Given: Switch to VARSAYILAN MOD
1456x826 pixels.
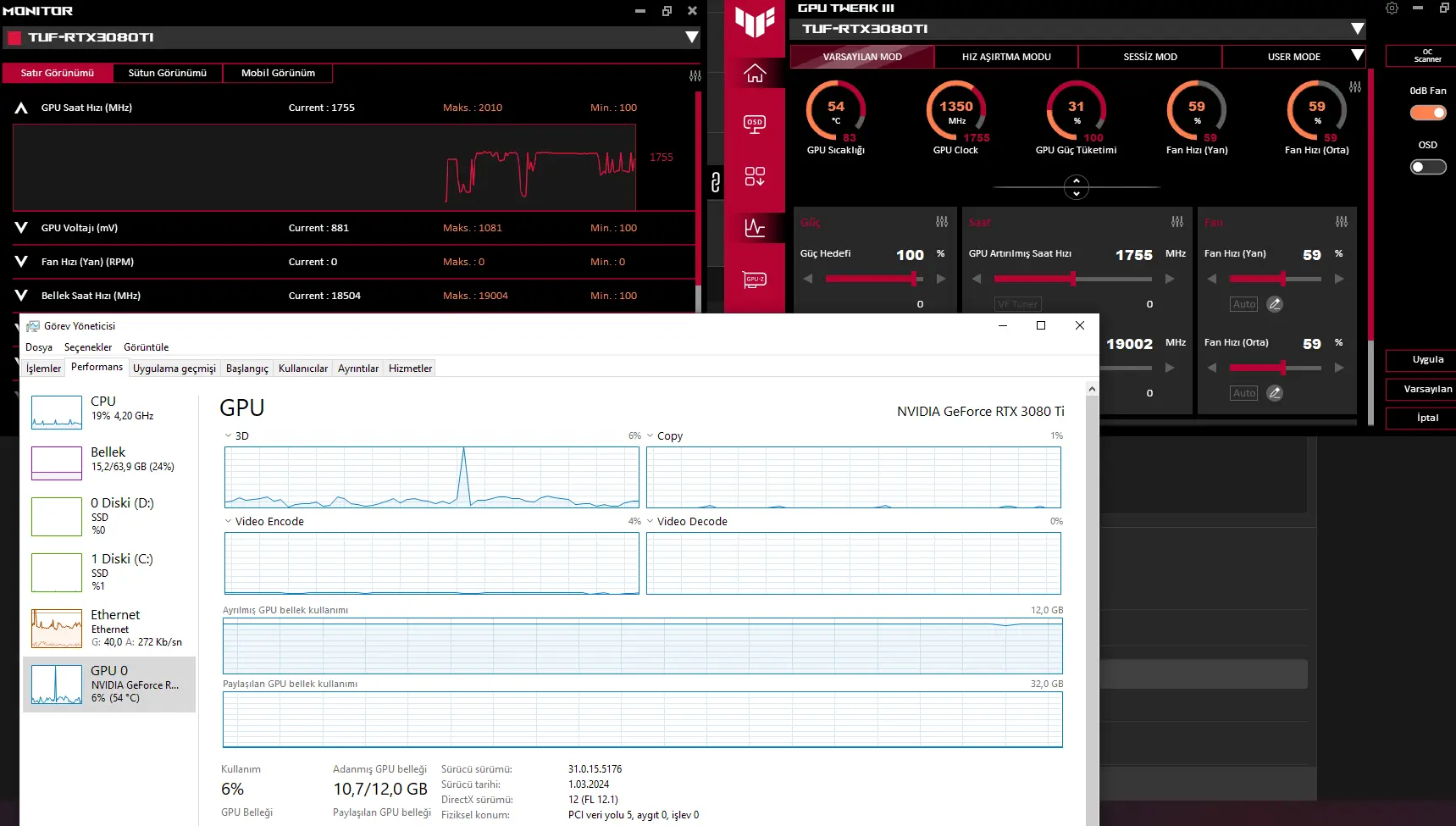Looking at the screenshot, I should pyautogui.click(x=862, y=57).
